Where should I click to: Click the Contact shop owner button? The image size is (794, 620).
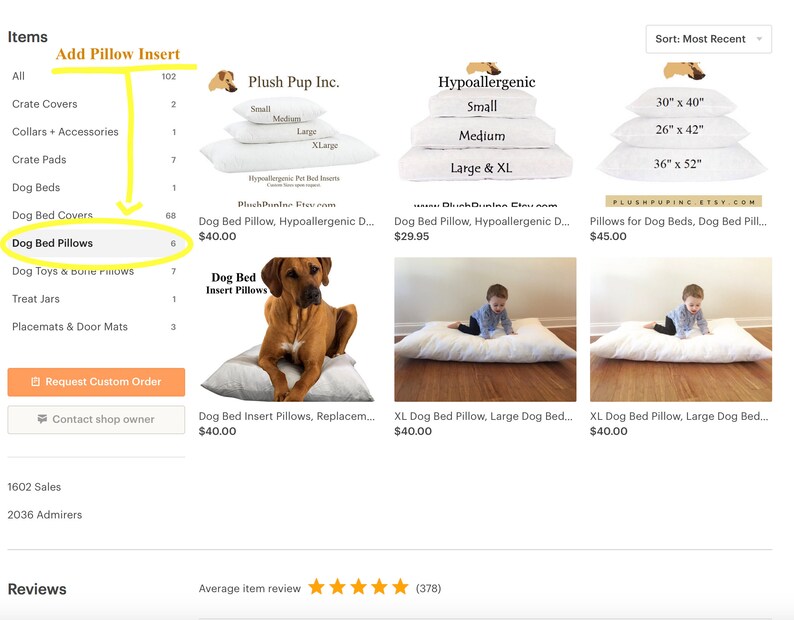pyautogui.click(x=96, y=419)
